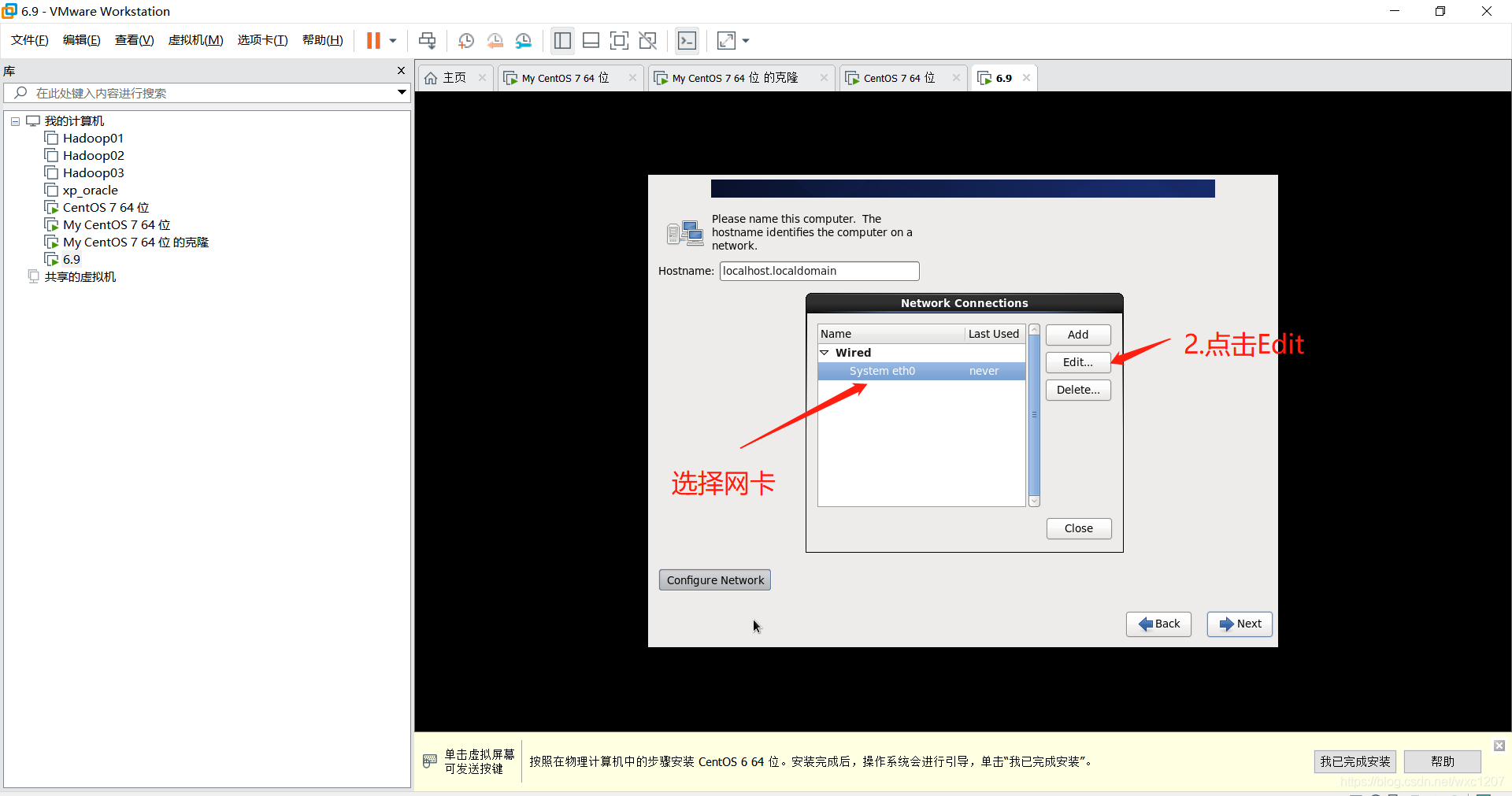The height and width of the screenshot is (796, 1512).
Task: Open the console view icon
Action: click(687, 40)
